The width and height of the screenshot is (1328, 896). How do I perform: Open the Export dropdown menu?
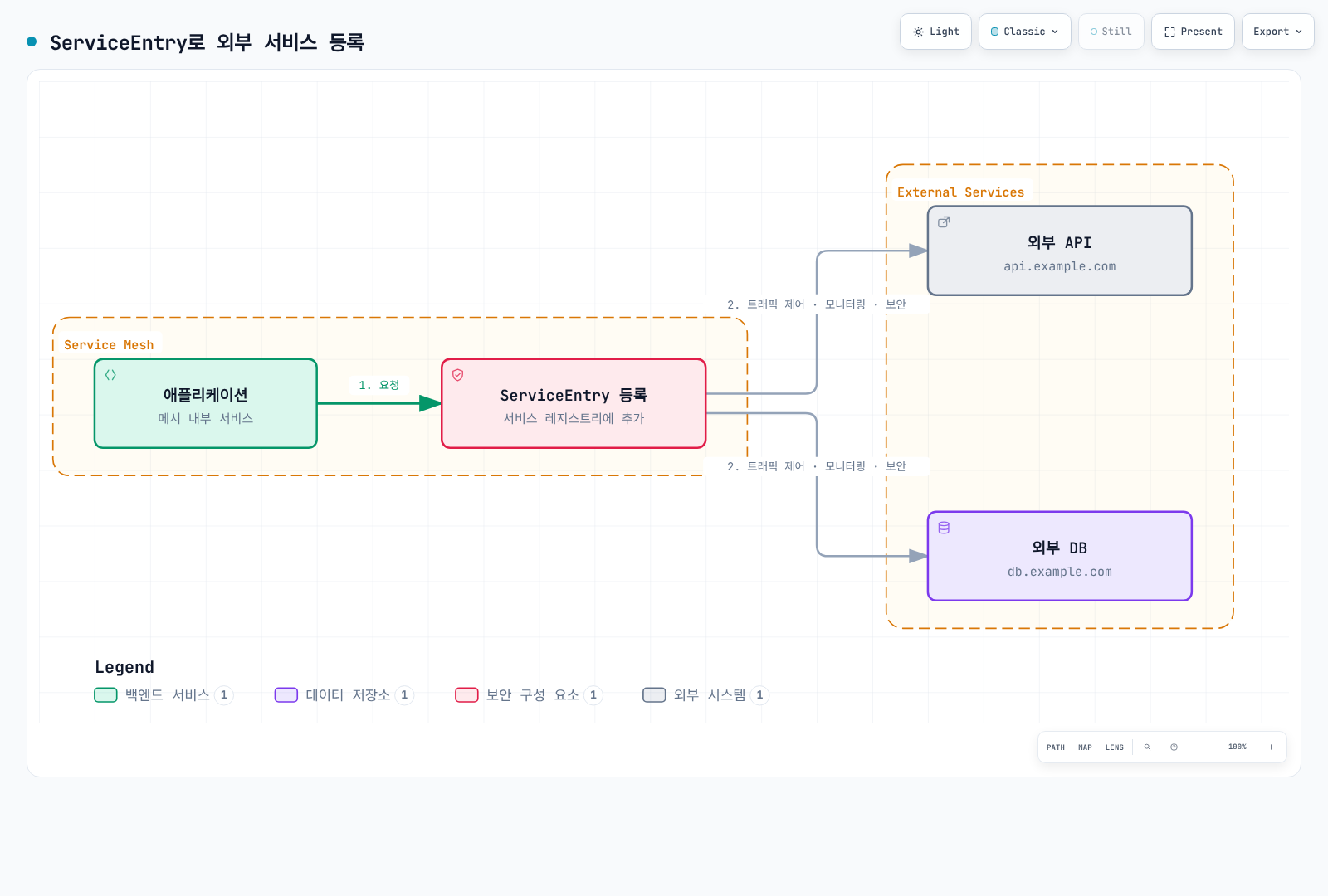coord(1277,32)
